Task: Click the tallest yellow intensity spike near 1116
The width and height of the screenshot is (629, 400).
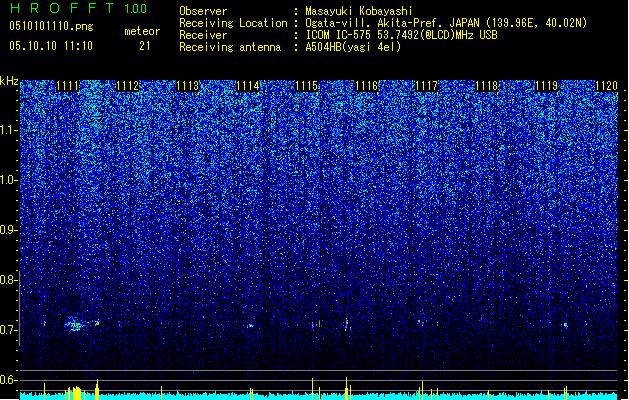Action: 346,388
